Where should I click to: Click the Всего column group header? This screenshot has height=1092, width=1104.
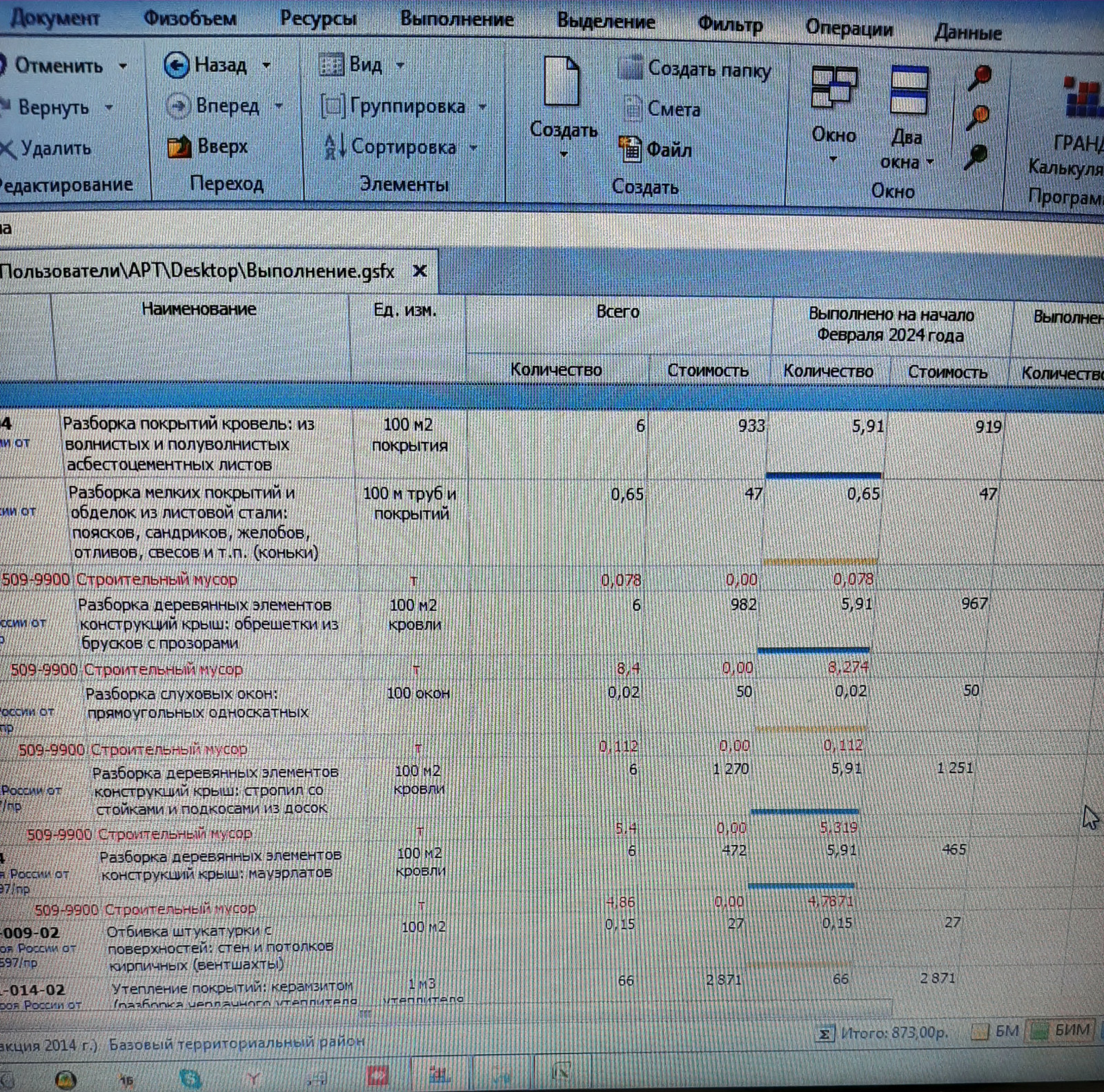pyautogui.click(x=618, y=311)
